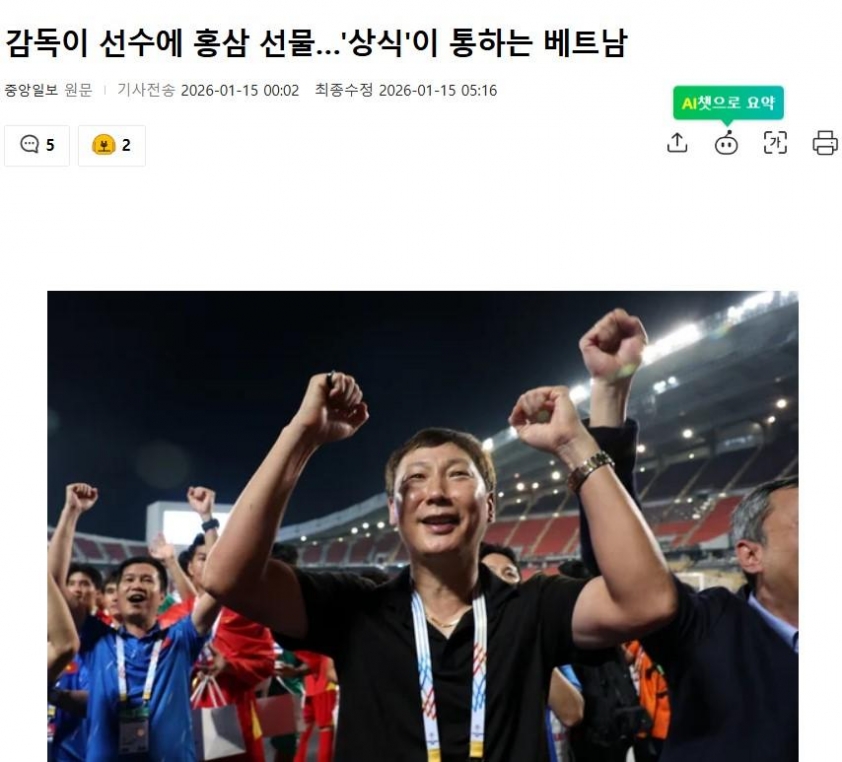Click the word '베트남' in the headline
The image size is (842, 762).
pyautogui.click(x=585, y=43)
